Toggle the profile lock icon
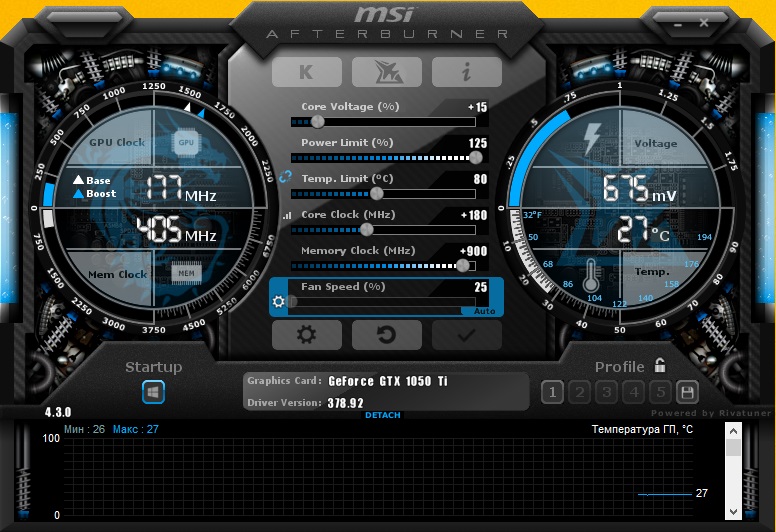776x532 pixels. coord(660,365)
